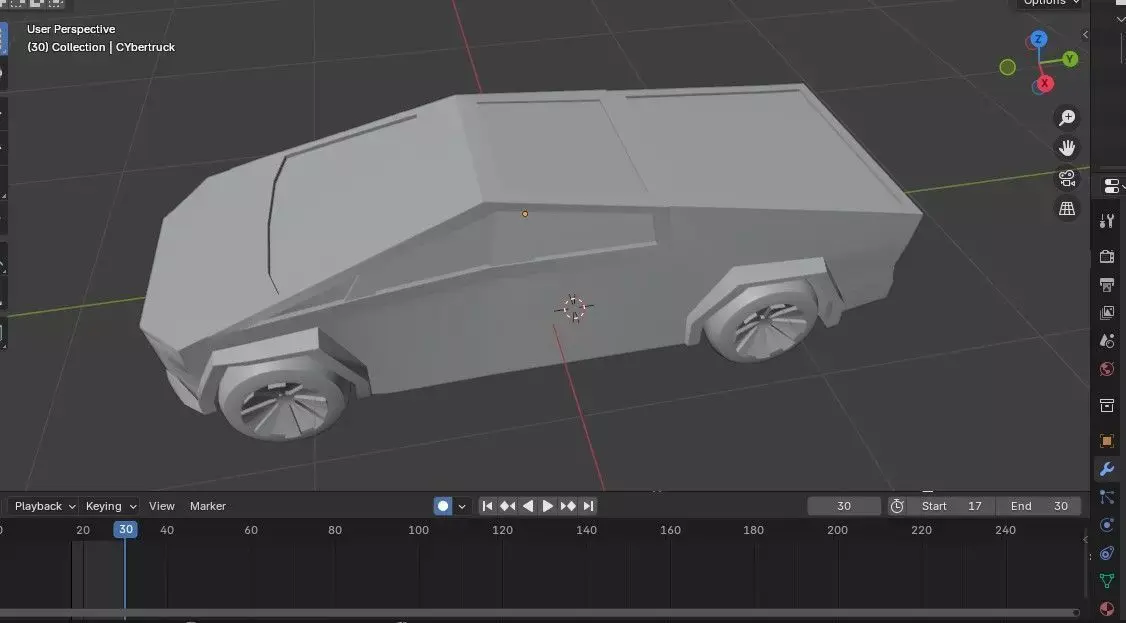
Task: Jump to the start frame
Action: tap(488, 506)
